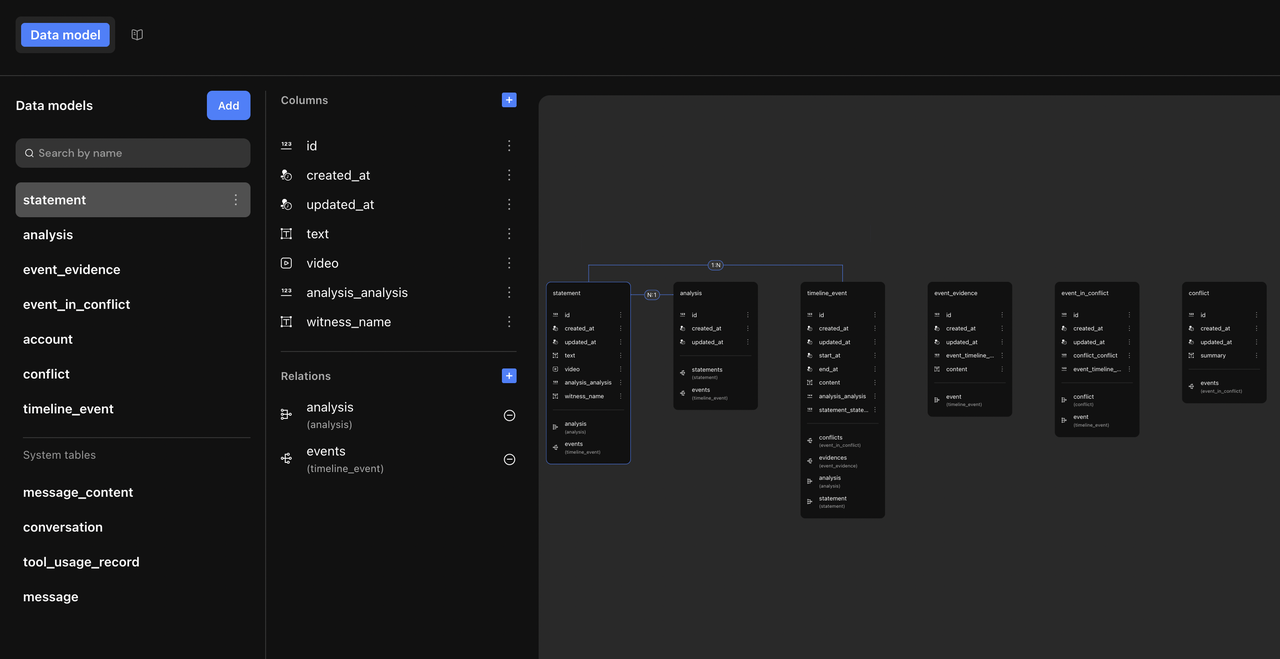Open conflict_conflict options in event_in_conflict diagram card
This screenshot has height=659, width=1280.
(1130, 355)
